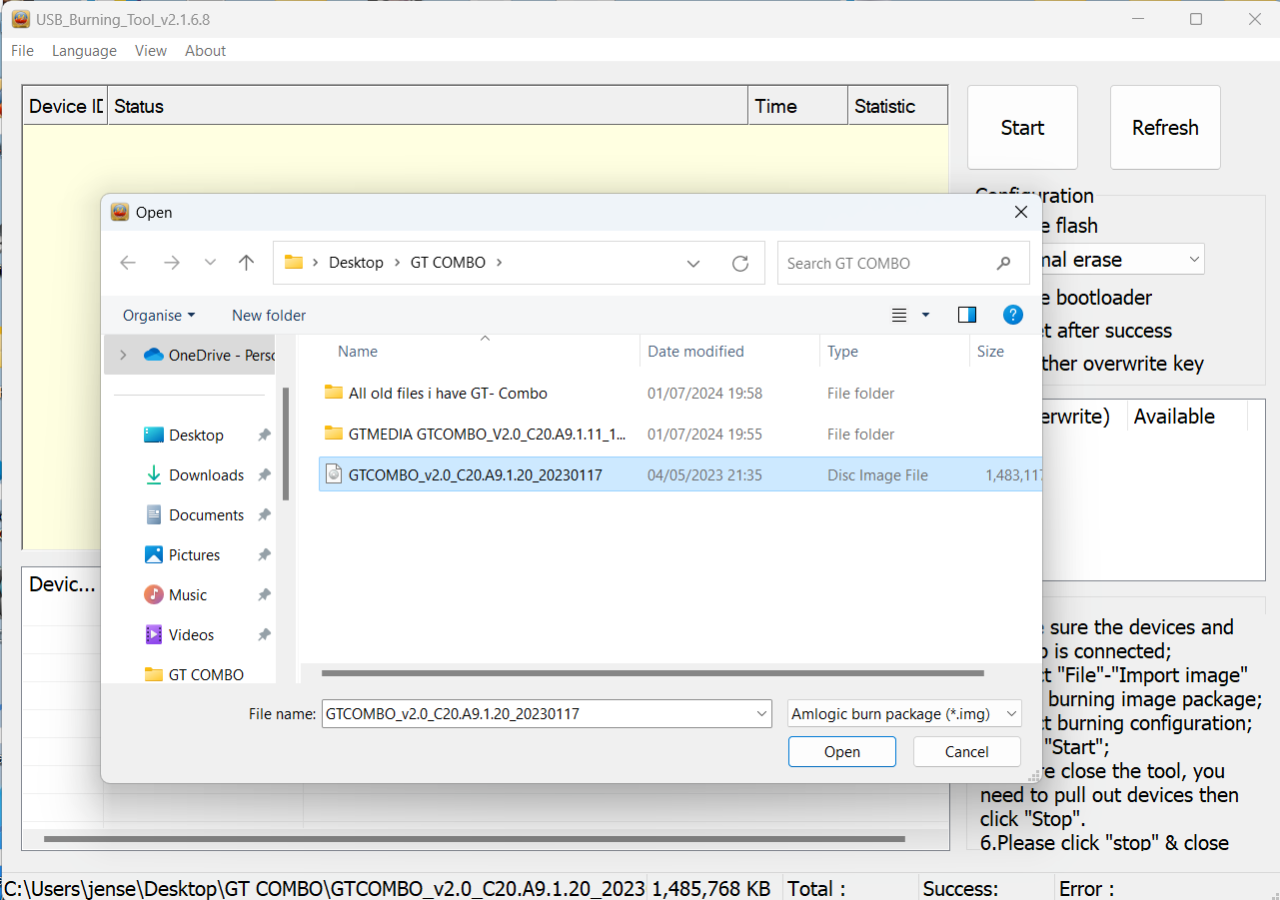
Task: Expand the chevron after Desktop breadcrumb
Action: tap(396, 263)
